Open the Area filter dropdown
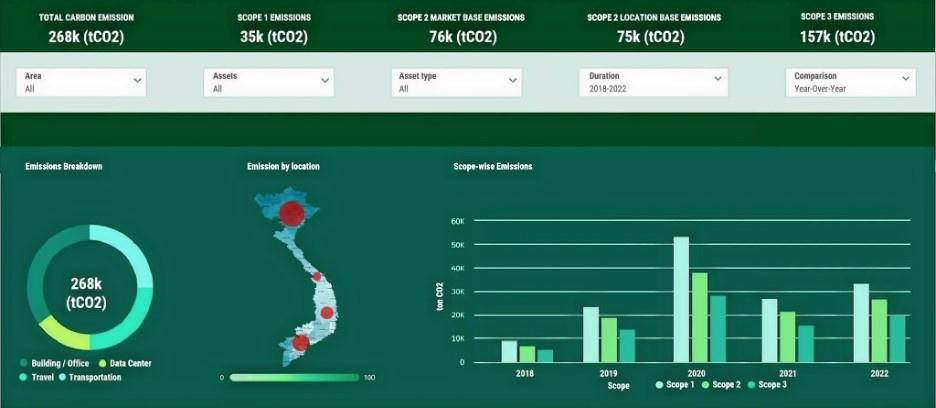This screenshot has height=408, width=936. coord(81,82)
